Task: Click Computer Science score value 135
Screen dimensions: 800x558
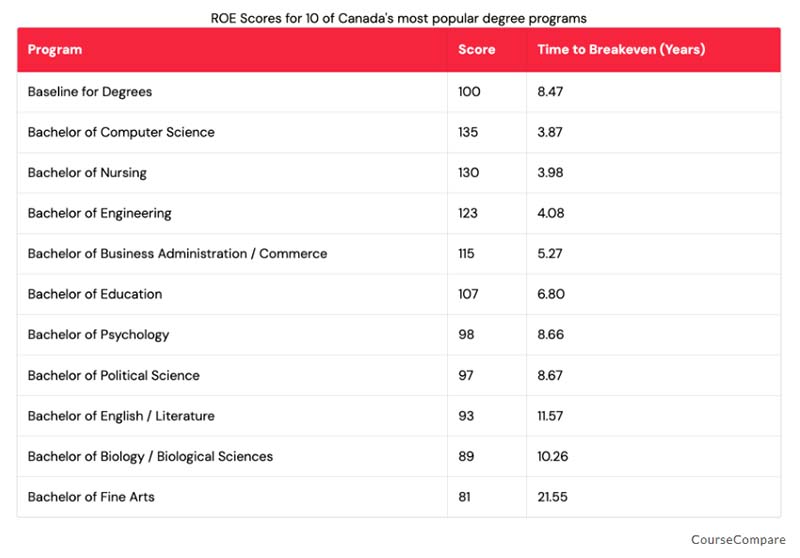Action: tap(468, 132)
